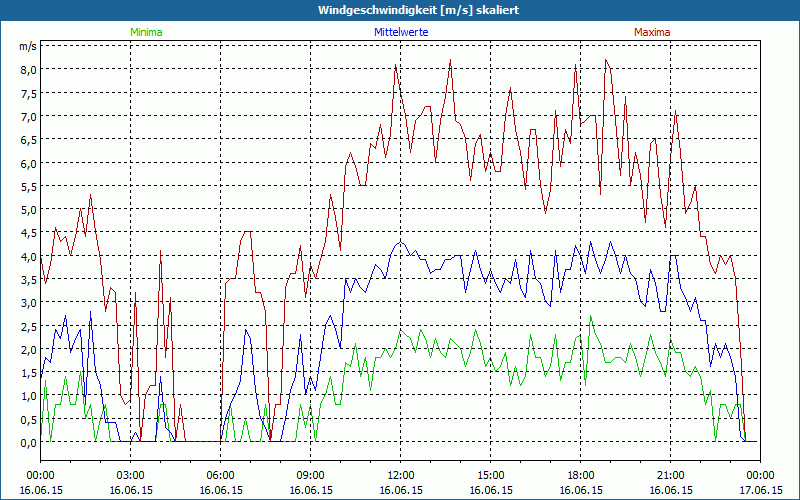Click the 7,5 y-axis value

(29, 93)
